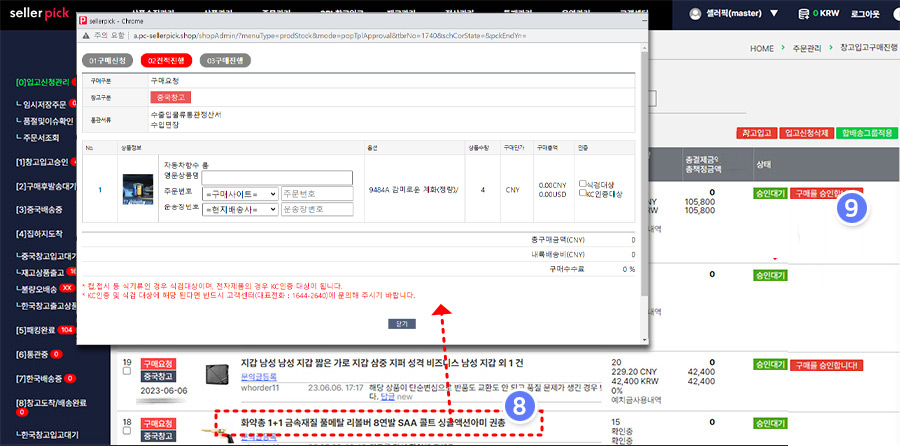
Task: Open the 03구매진행 step tab
Action: (227, 61)
